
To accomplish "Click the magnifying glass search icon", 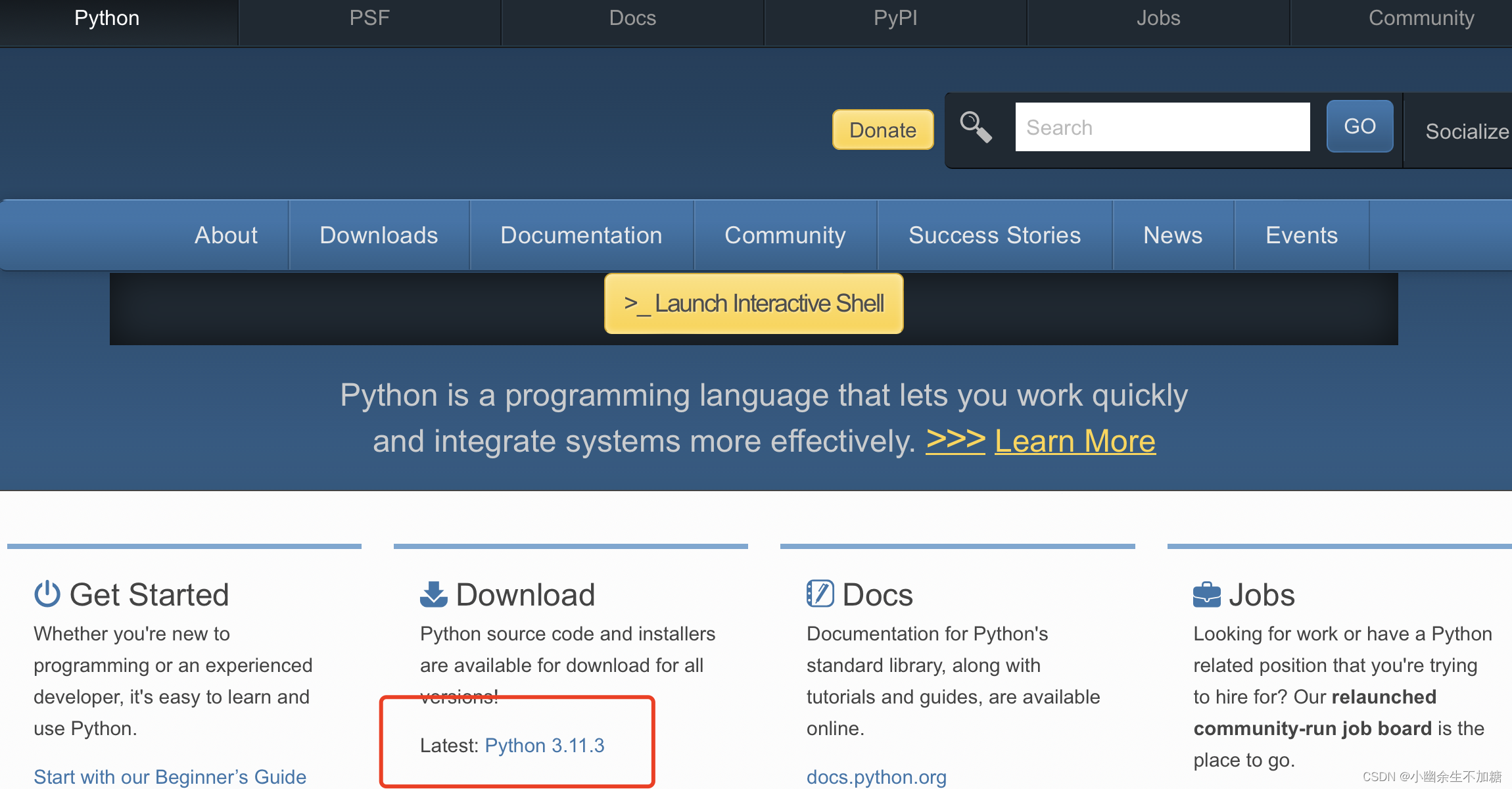I will 976,127.
